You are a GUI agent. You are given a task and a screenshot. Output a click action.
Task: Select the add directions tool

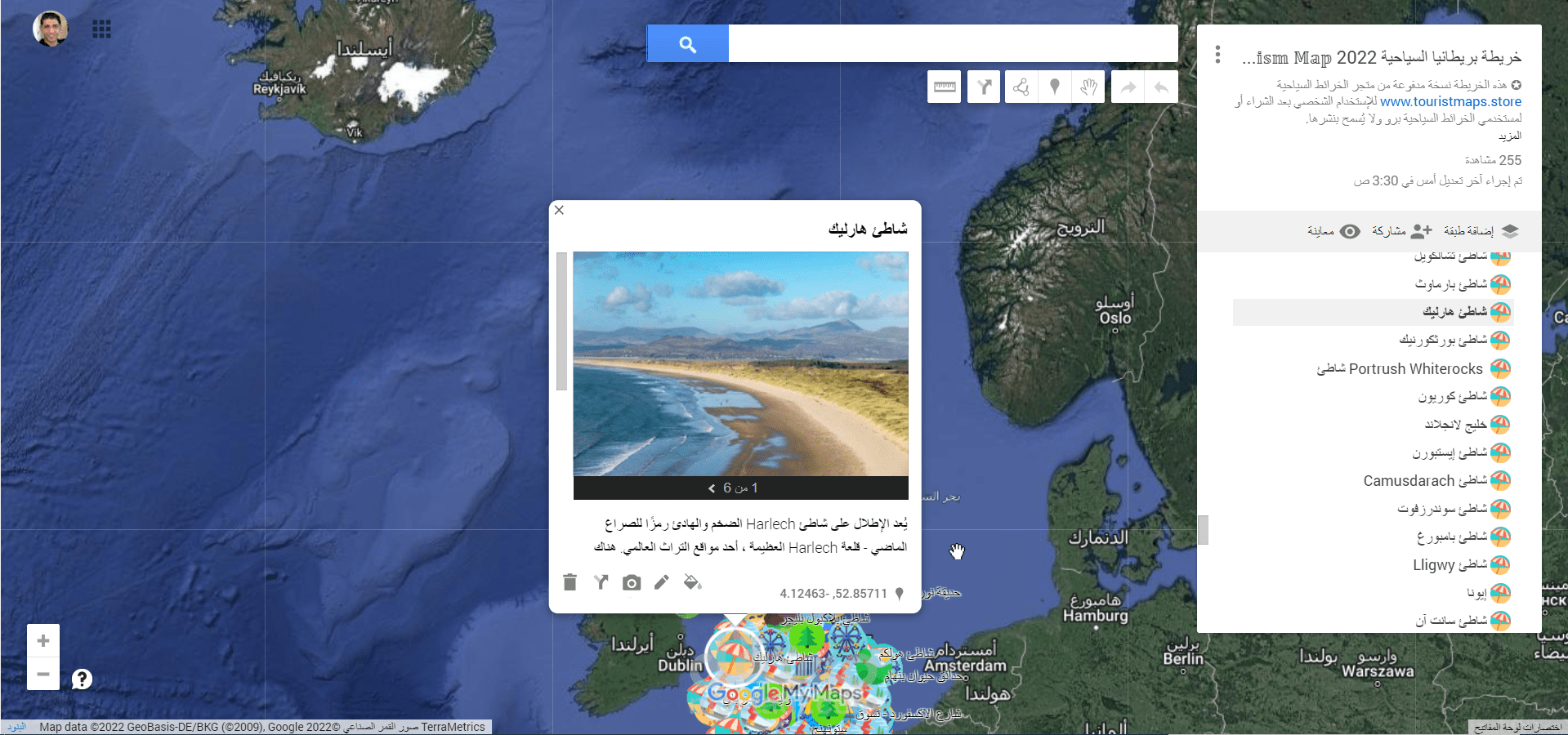tap(984, 87)
